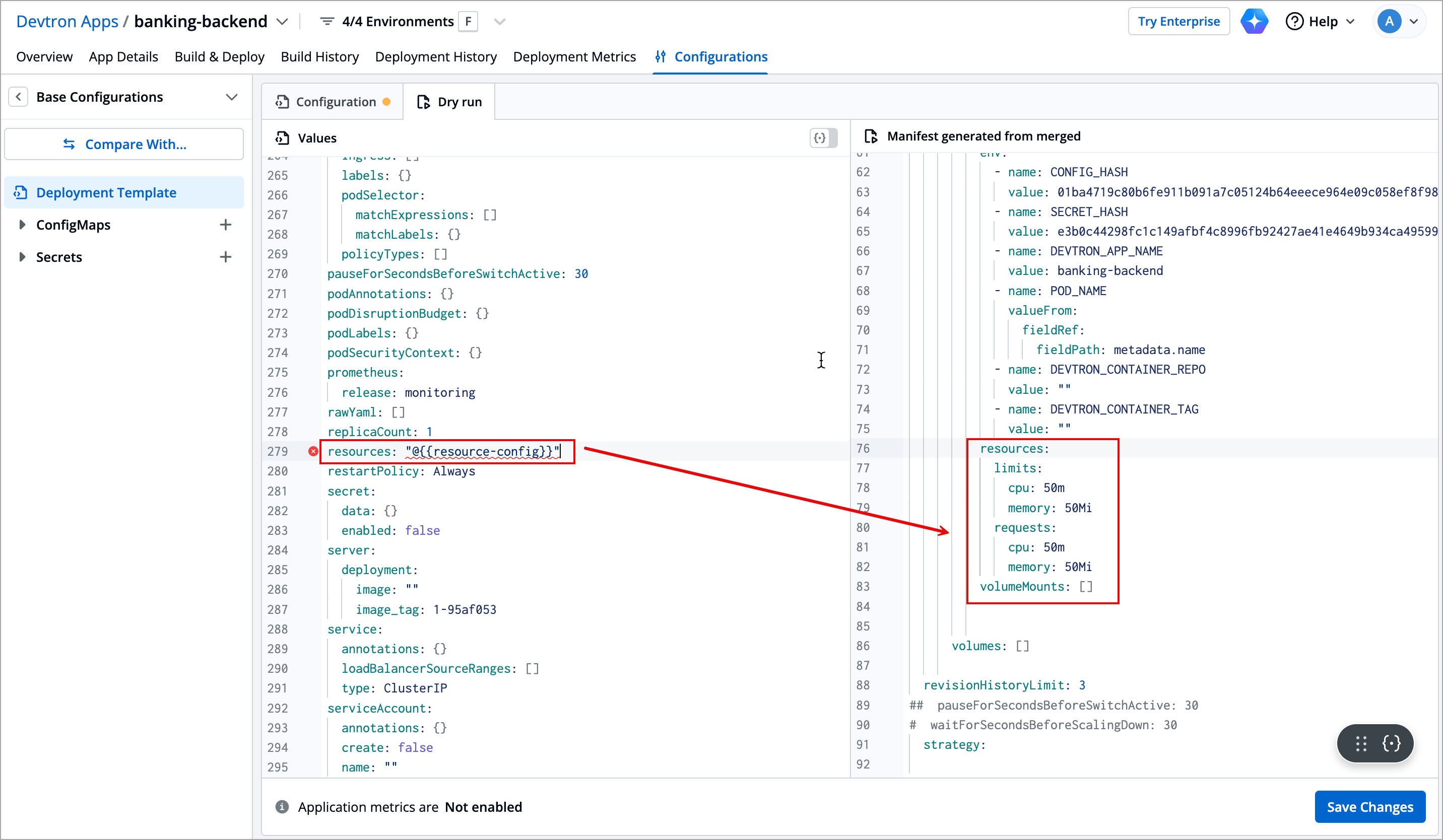Add a new Secret with plus icon

226,257
